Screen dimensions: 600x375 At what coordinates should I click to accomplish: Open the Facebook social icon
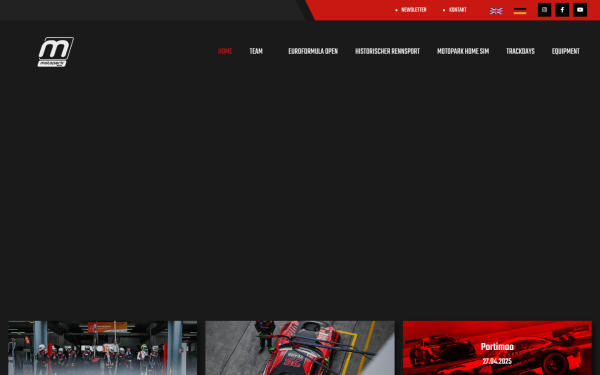(x=562, y=10)
